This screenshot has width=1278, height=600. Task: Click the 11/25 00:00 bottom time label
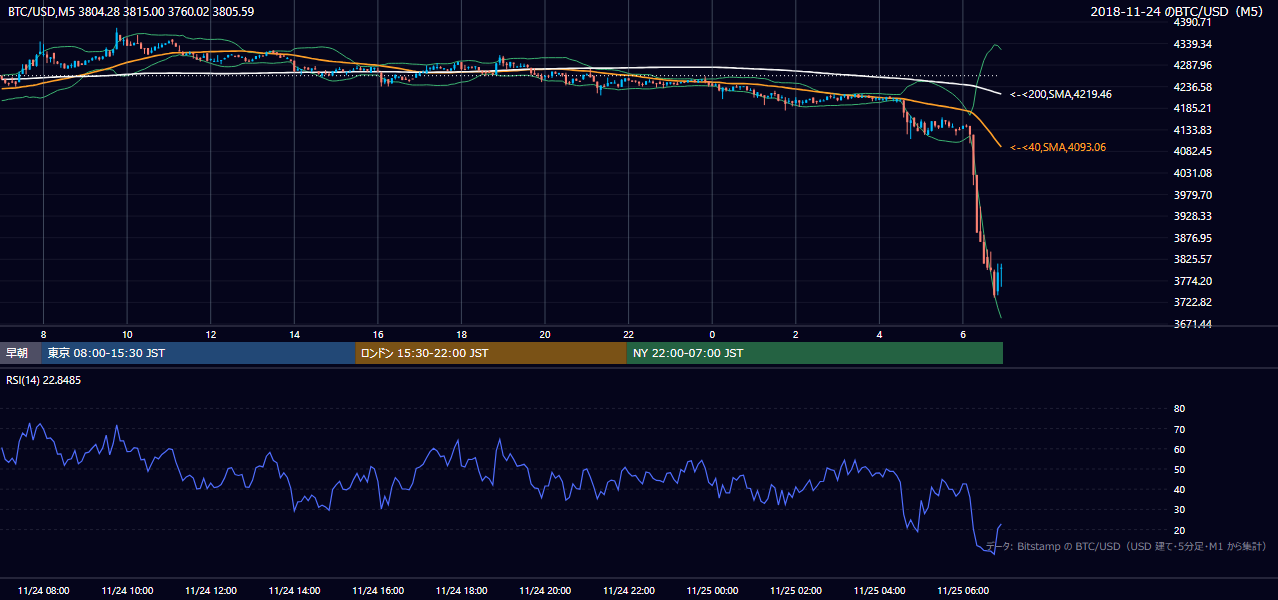point(712,591)
